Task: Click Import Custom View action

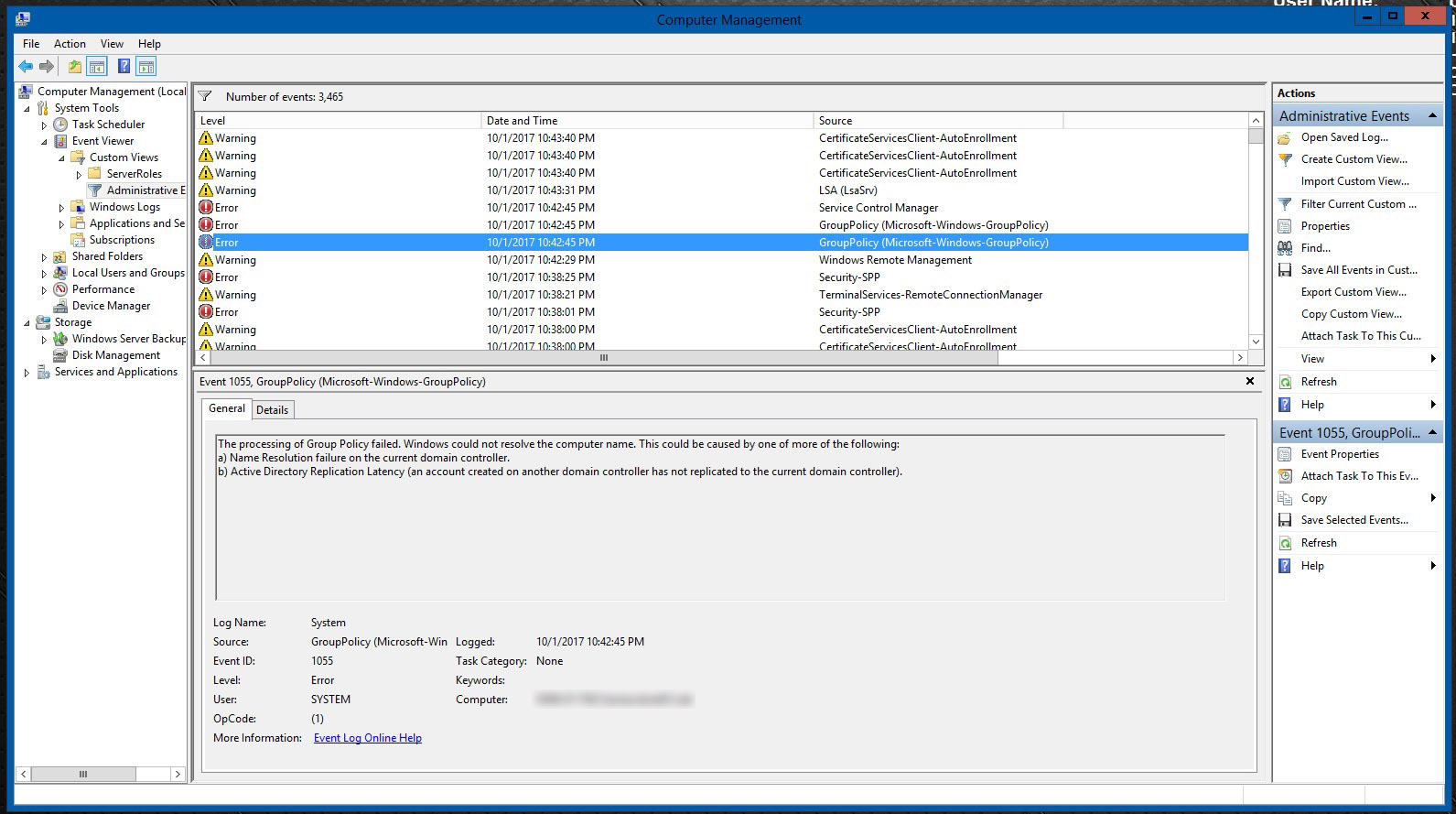Action: 1355,181
